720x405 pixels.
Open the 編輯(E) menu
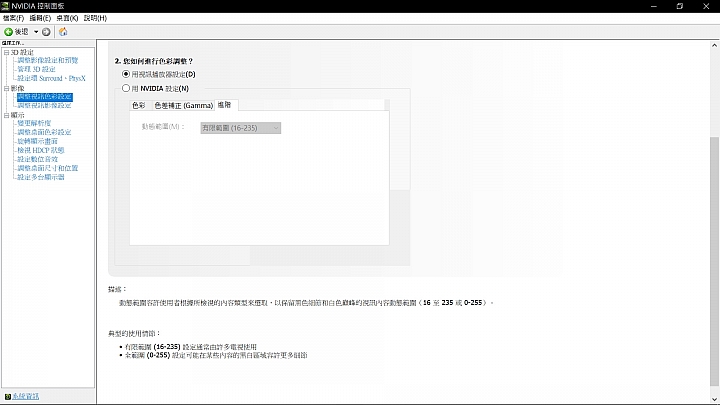pyautogui.click(x=40, y=18)
